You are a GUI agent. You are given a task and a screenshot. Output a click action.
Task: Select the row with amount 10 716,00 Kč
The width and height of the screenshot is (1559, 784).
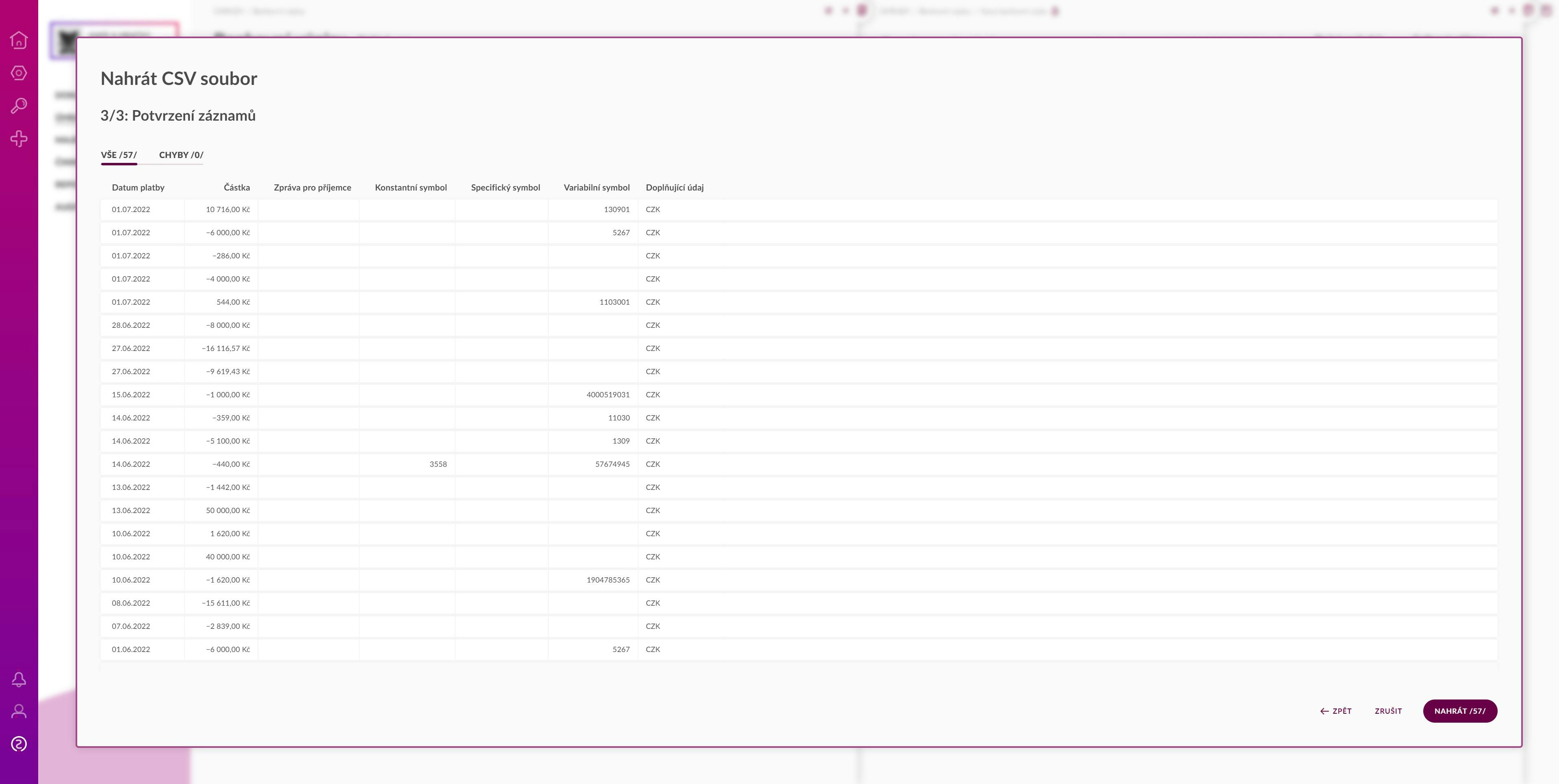pos(228,210)
